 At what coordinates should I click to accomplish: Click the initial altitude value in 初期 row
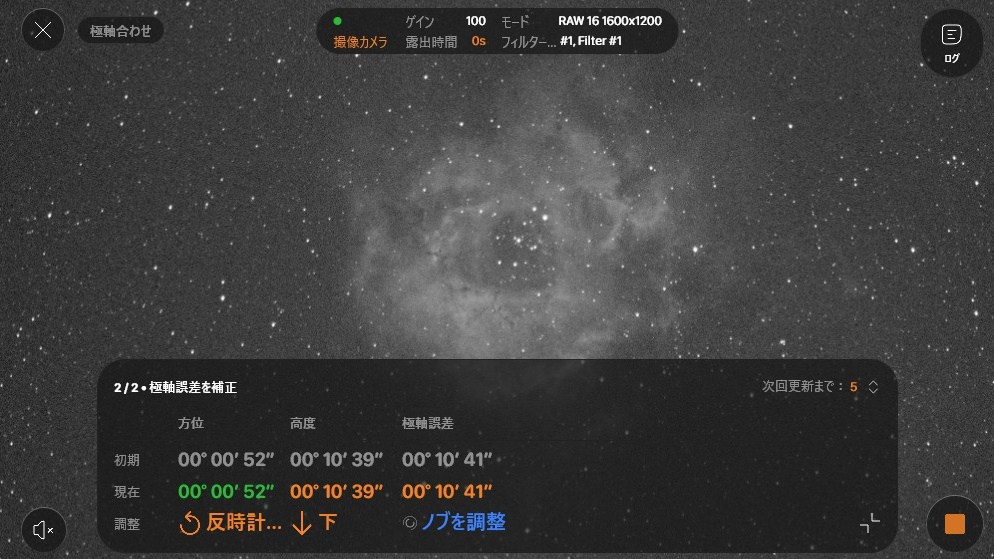(x=337, y=459)
